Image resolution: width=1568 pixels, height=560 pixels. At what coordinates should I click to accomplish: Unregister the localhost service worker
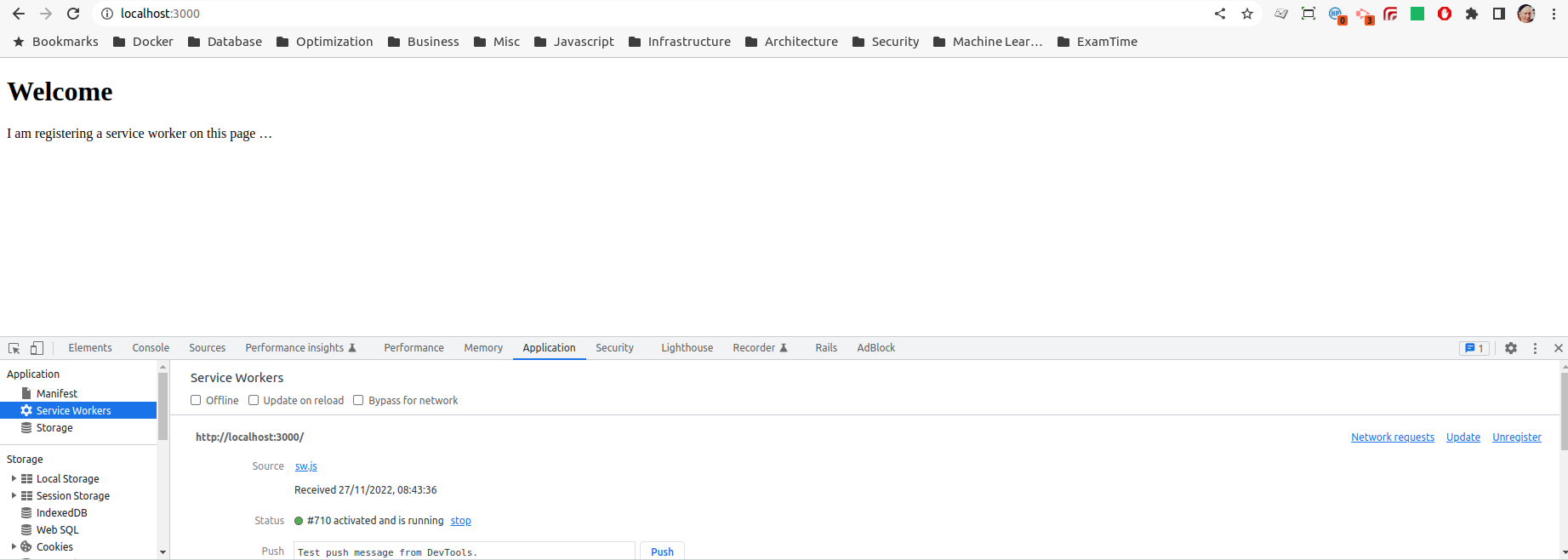tap(1517, 437)
